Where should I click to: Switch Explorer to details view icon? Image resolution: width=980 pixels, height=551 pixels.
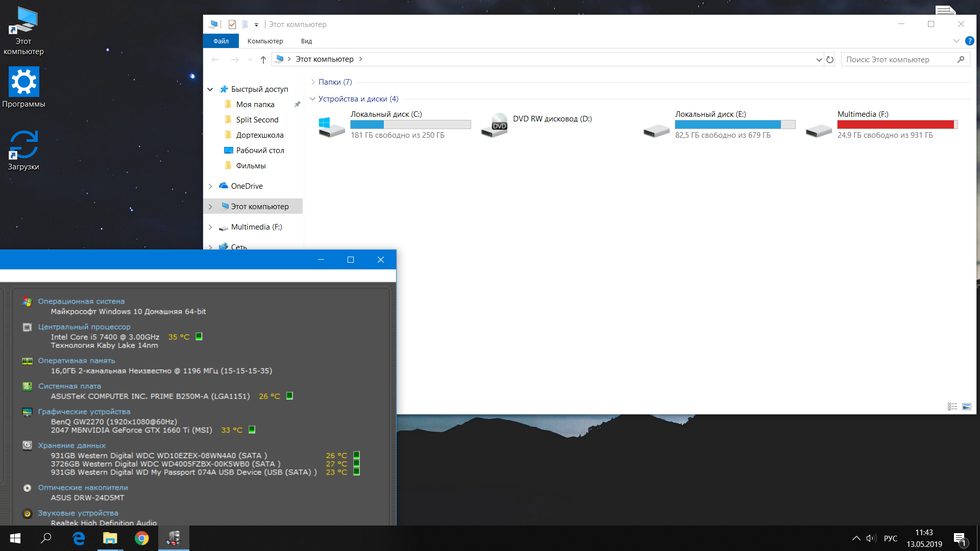tap(952, 407)
